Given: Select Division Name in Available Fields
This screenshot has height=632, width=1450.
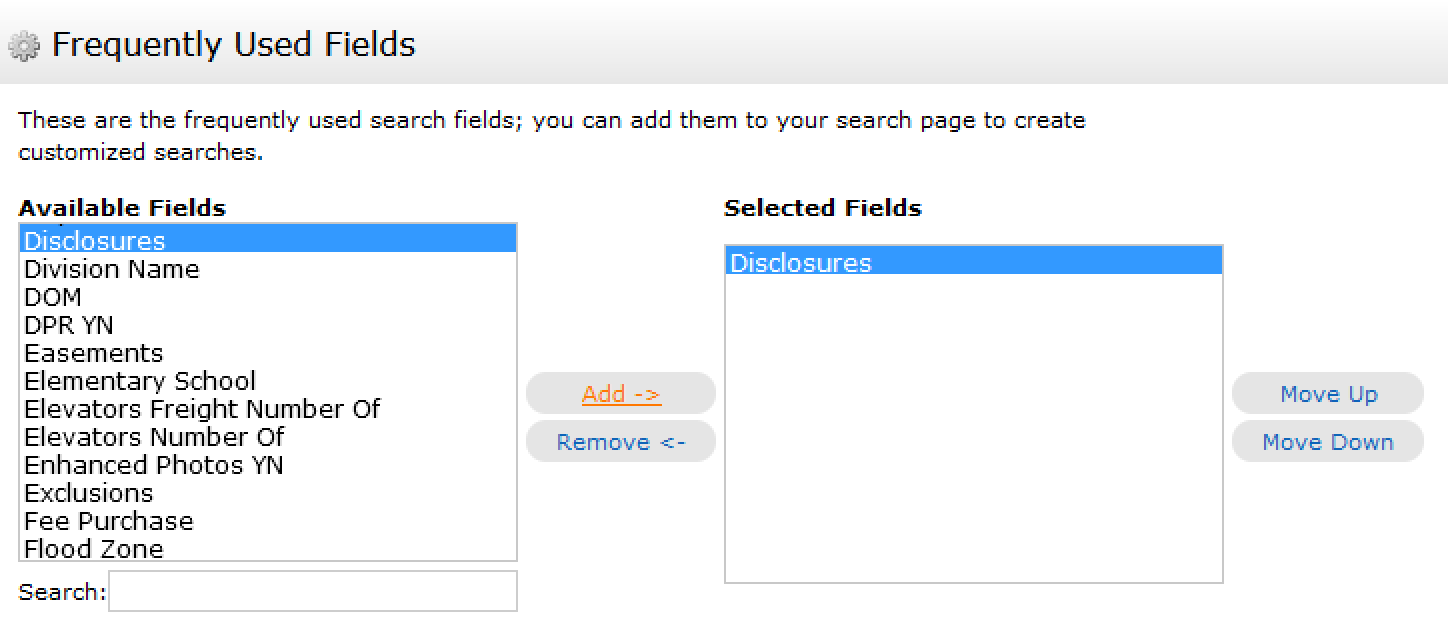Looking at the screenshot, I should [x=268, y=269].
